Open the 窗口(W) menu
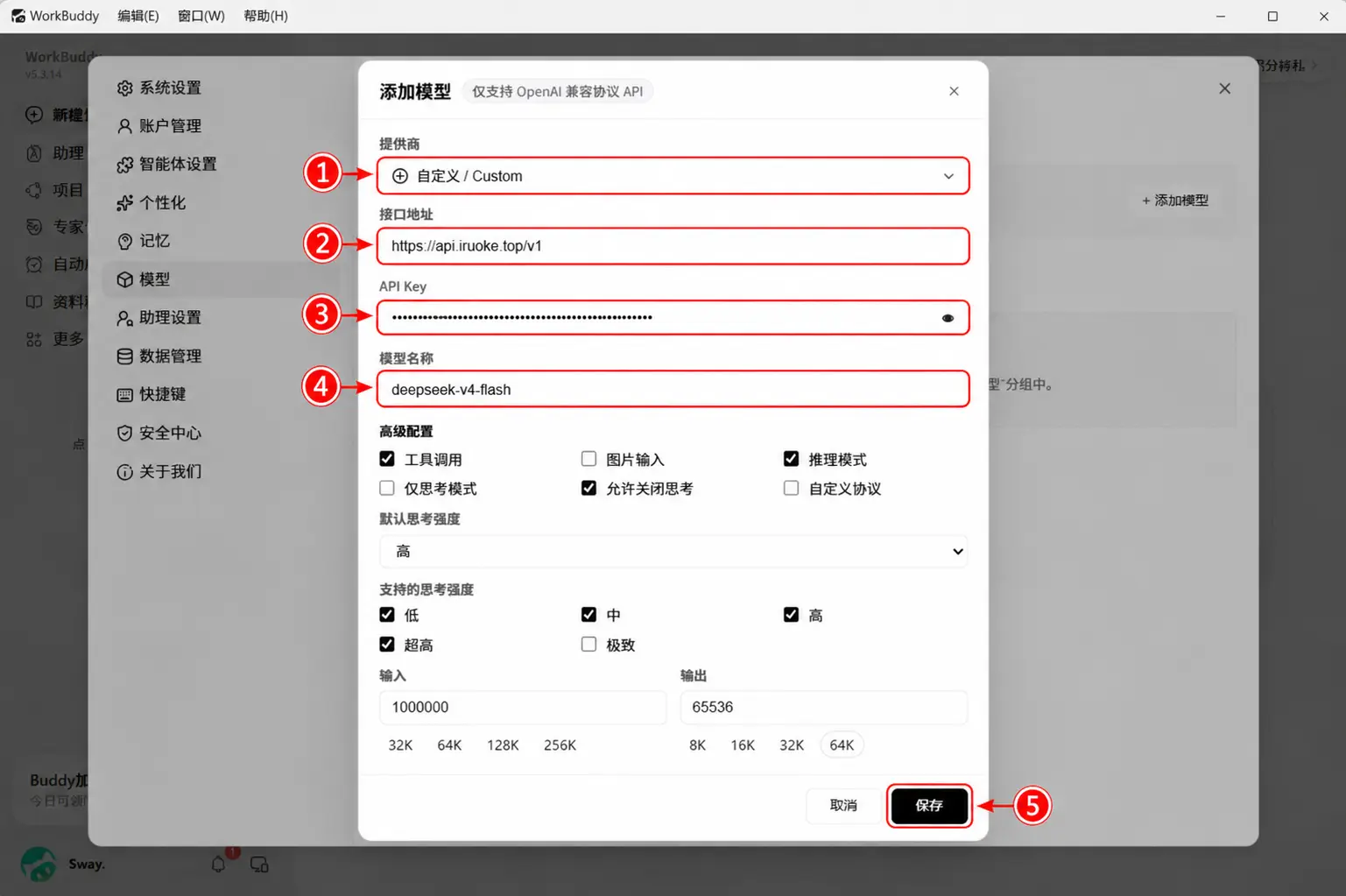Screen dimensions: 1346x896 point(201,16)
